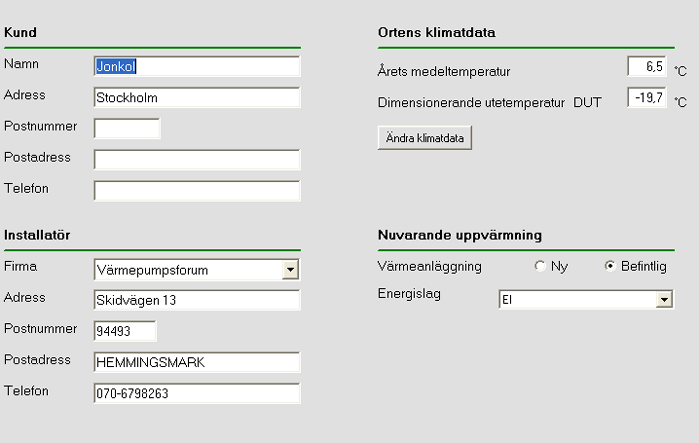
Task: Select the empty customer Telefon field
Action: 196,191
